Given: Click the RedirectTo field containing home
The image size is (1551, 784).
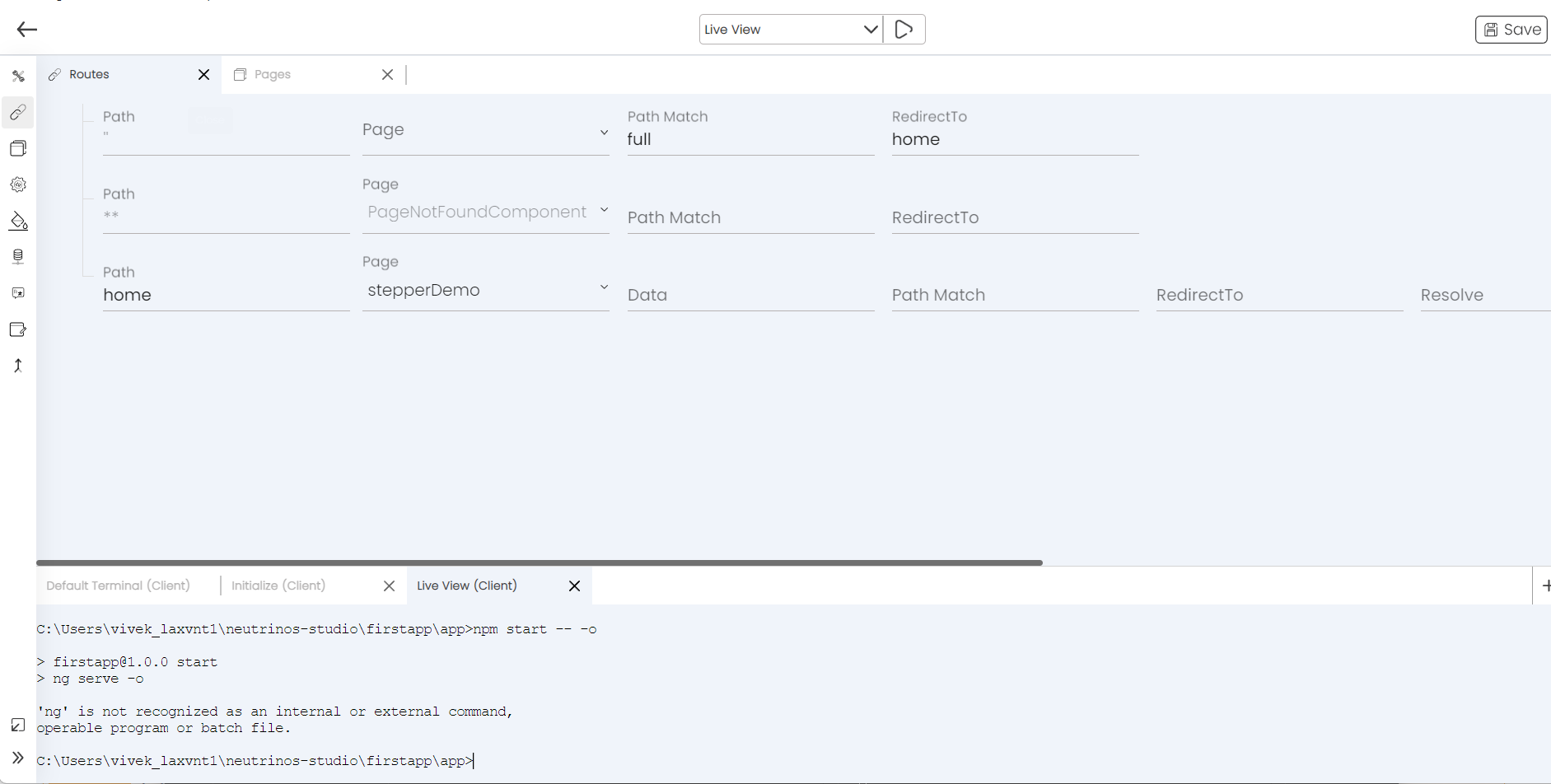Looking at the screenshot, I should coord(1015,139).
